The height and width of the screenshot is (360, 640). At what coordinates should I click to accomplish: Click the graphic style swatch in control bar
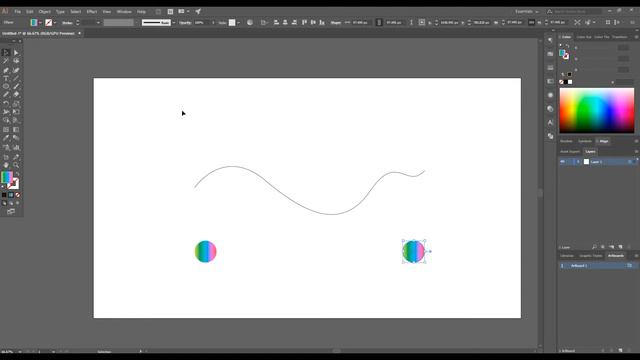(x=232, y=23)
